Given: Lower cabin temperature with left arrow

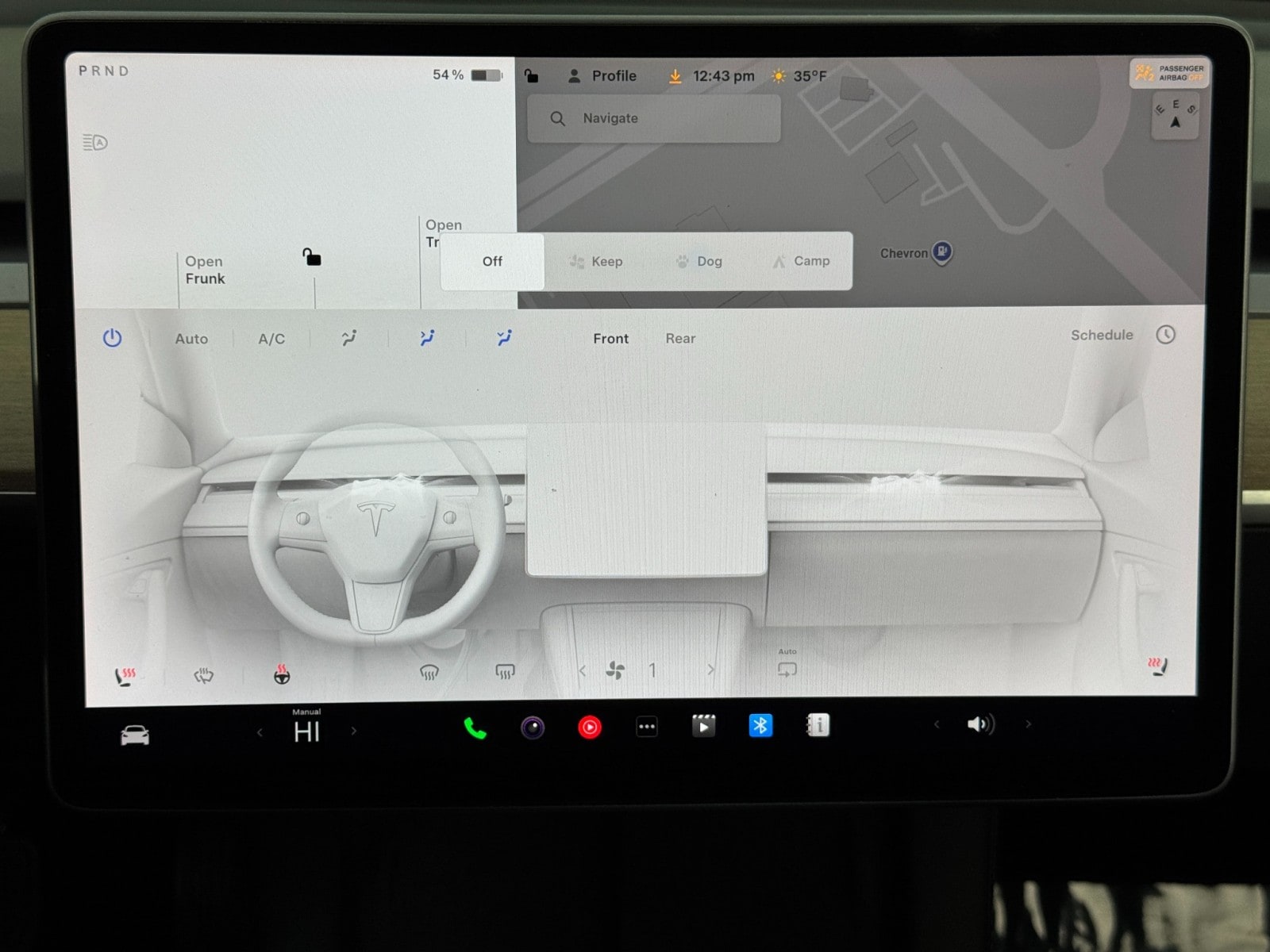Looking at the screenshot, I should pos(260,732).
